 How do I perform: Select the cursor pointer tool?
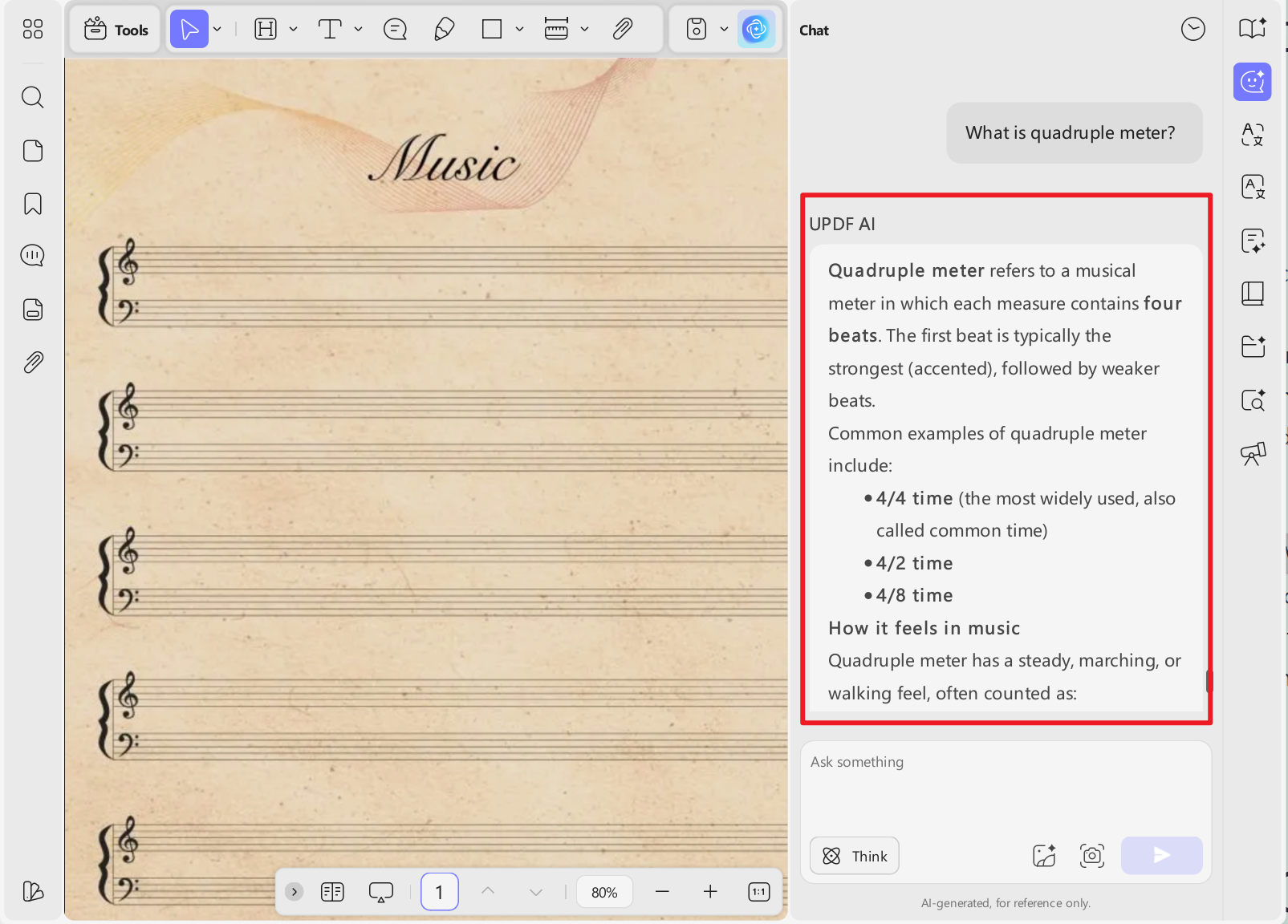[x=189, y=30]
